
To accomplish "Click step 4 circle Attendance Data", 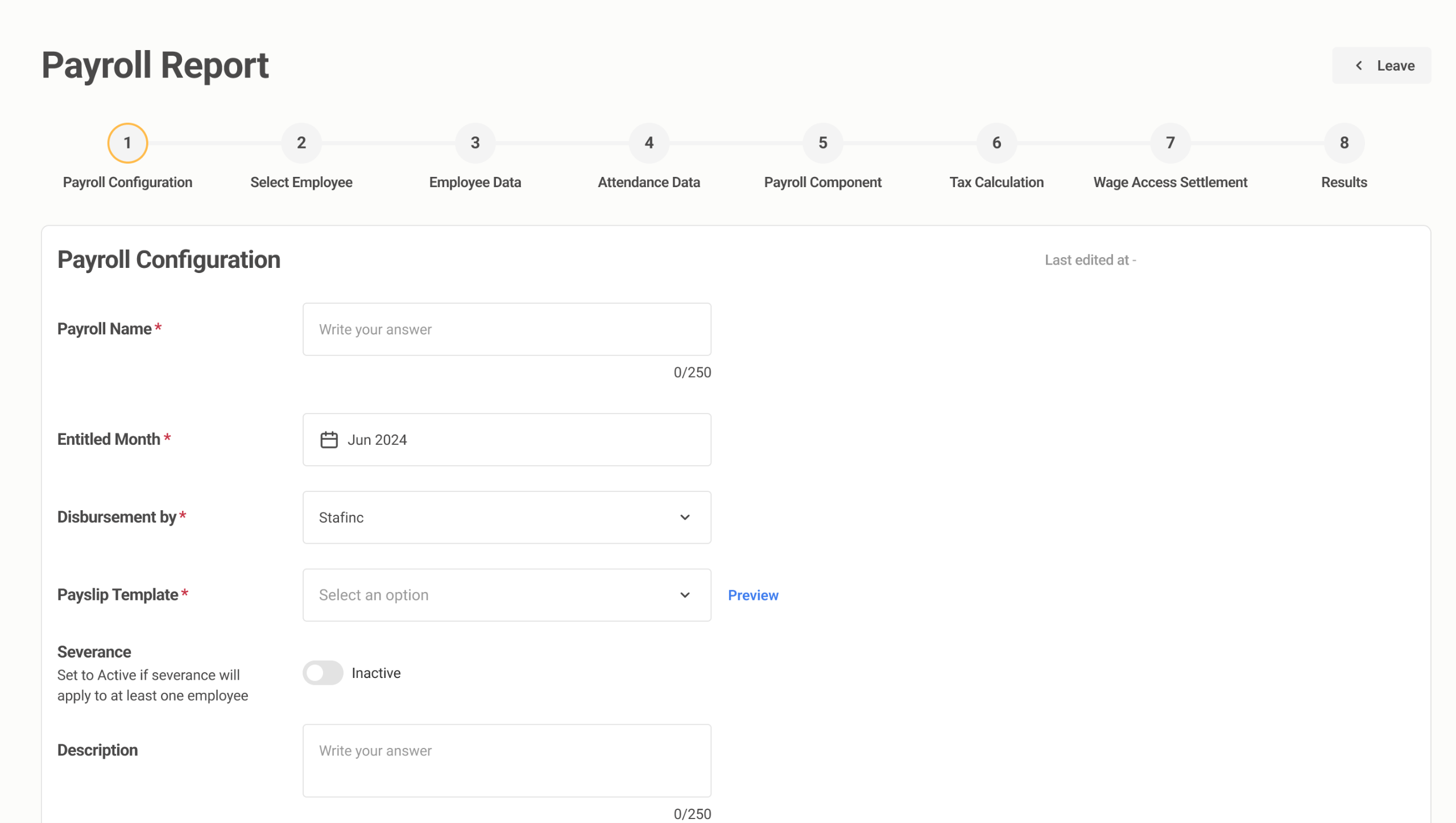I will click(x=649, y=143).
